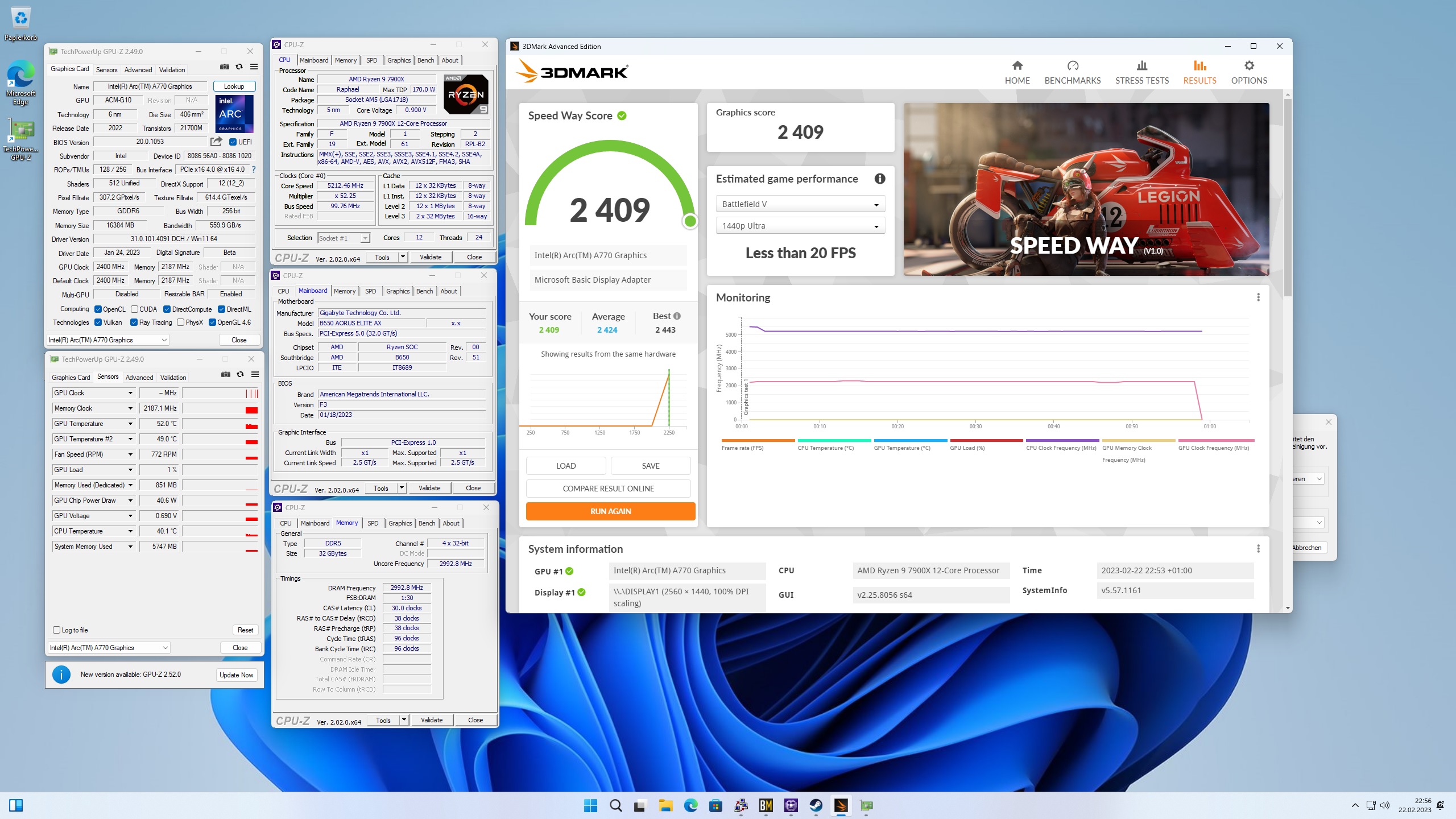Open the Monitoring panel three-dot menu
The width and height of the screenshot is (1456, 819).
[1258, 297]
